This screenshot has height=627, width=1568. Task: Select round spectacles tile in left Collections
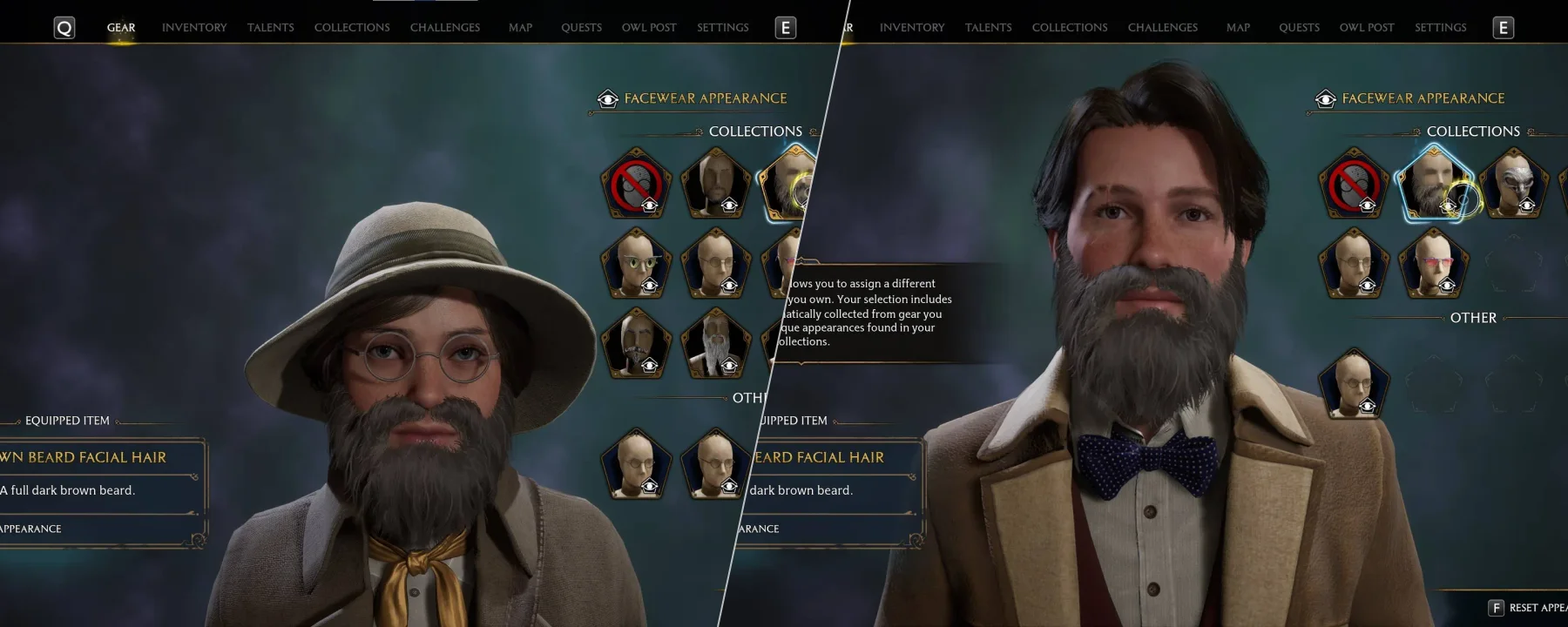[x=716, y=264]
